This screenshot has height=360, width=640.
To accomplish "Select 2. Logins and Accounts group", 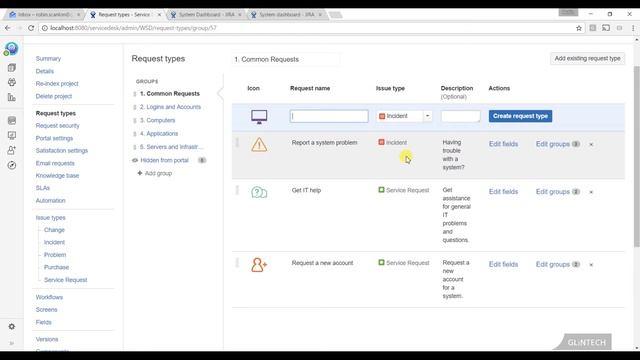I will pyautogui.click(x=170, y=107).
